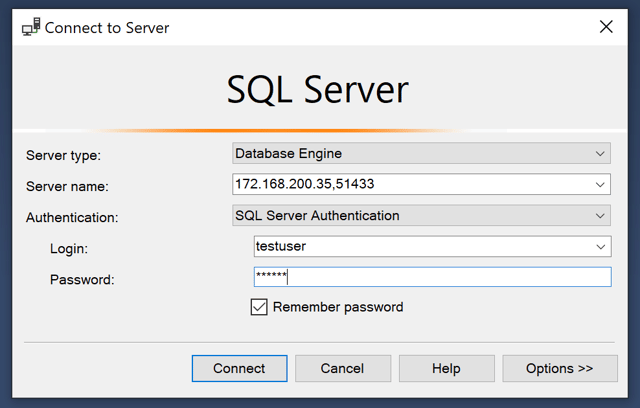Expand the Authentication dropdown arrow

[600, 215]
